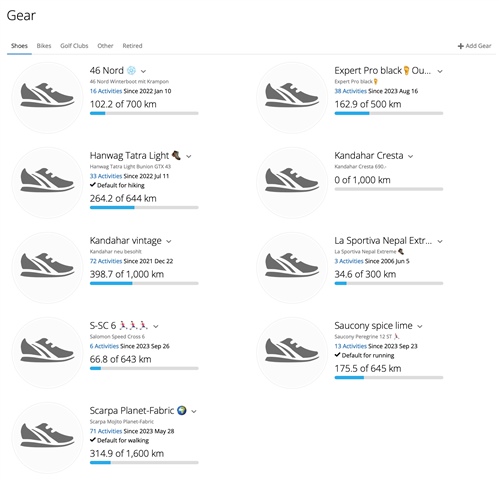Click the Saucony spice lime title
The width and height of the screenshot is (499, 480).
tap(373, 325)
